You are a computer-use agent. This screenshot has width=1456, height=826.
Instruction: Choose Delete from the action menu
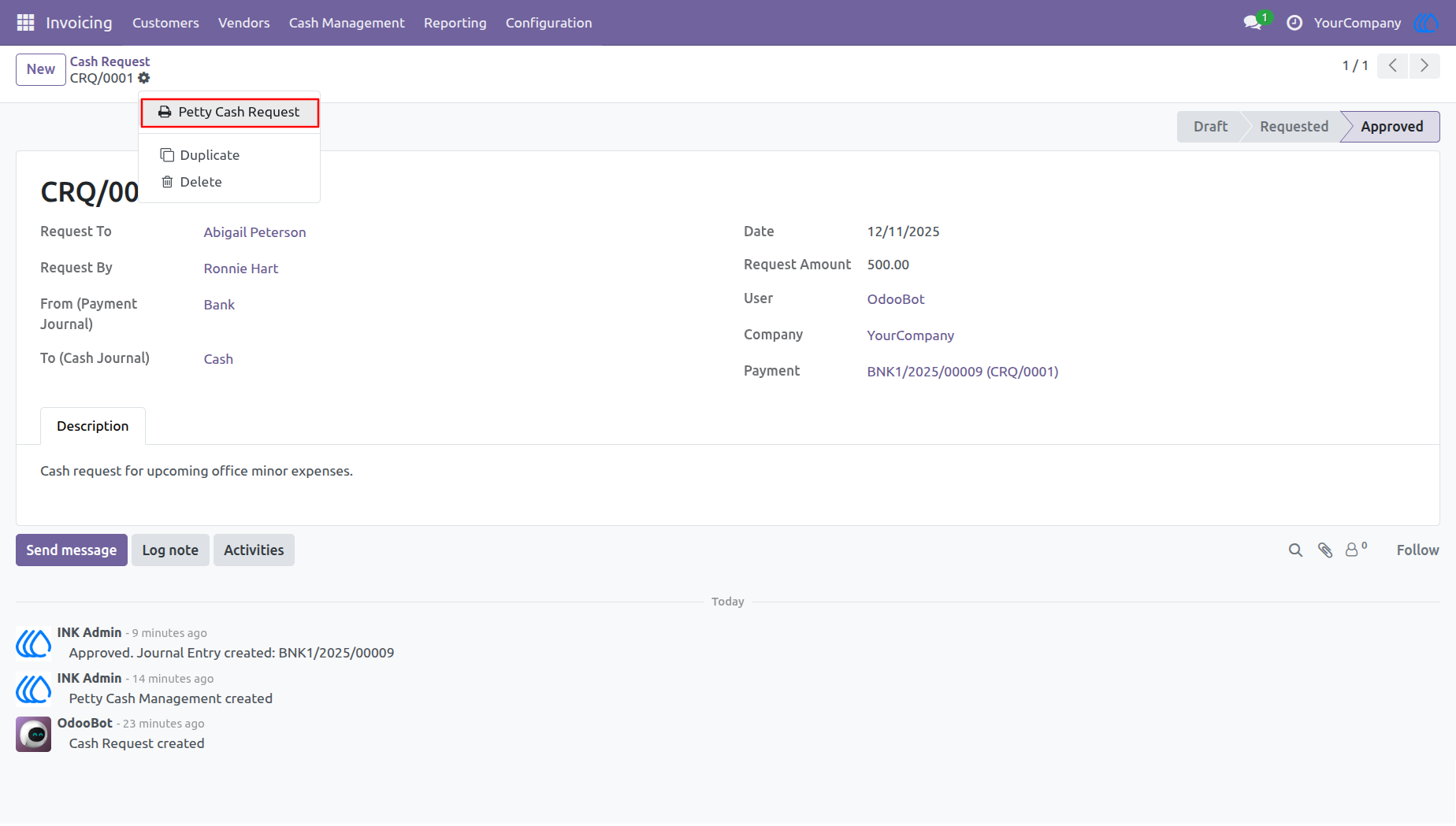click(x=229, y=182)
